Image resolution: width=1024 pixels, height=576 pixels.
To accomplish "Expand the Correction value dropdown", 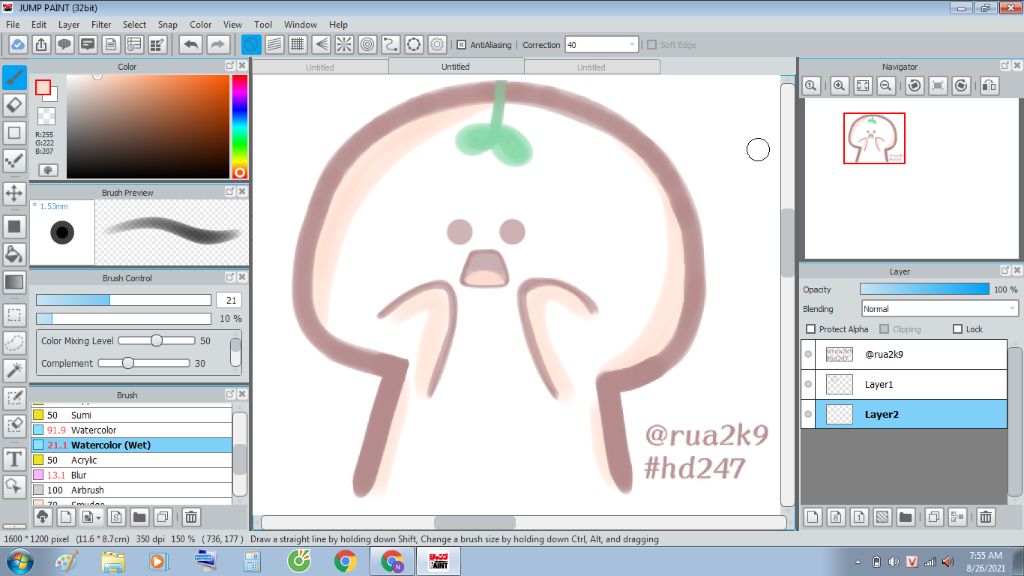I will [632, 45].
